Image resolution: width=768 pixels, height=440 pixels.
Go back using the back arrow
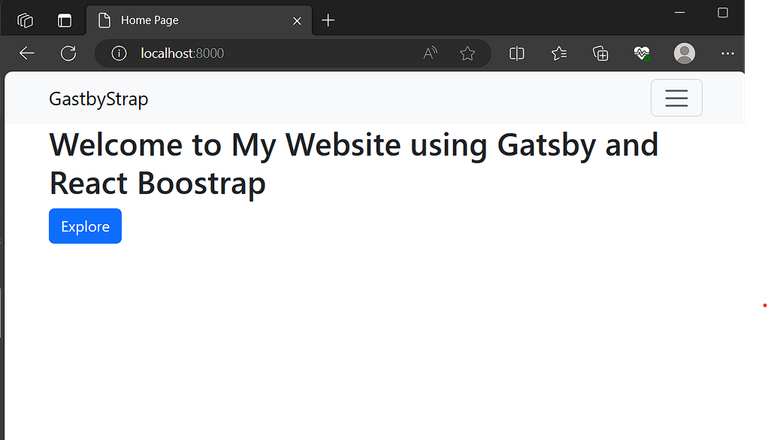pyautogui.click(x=27, y=53)
